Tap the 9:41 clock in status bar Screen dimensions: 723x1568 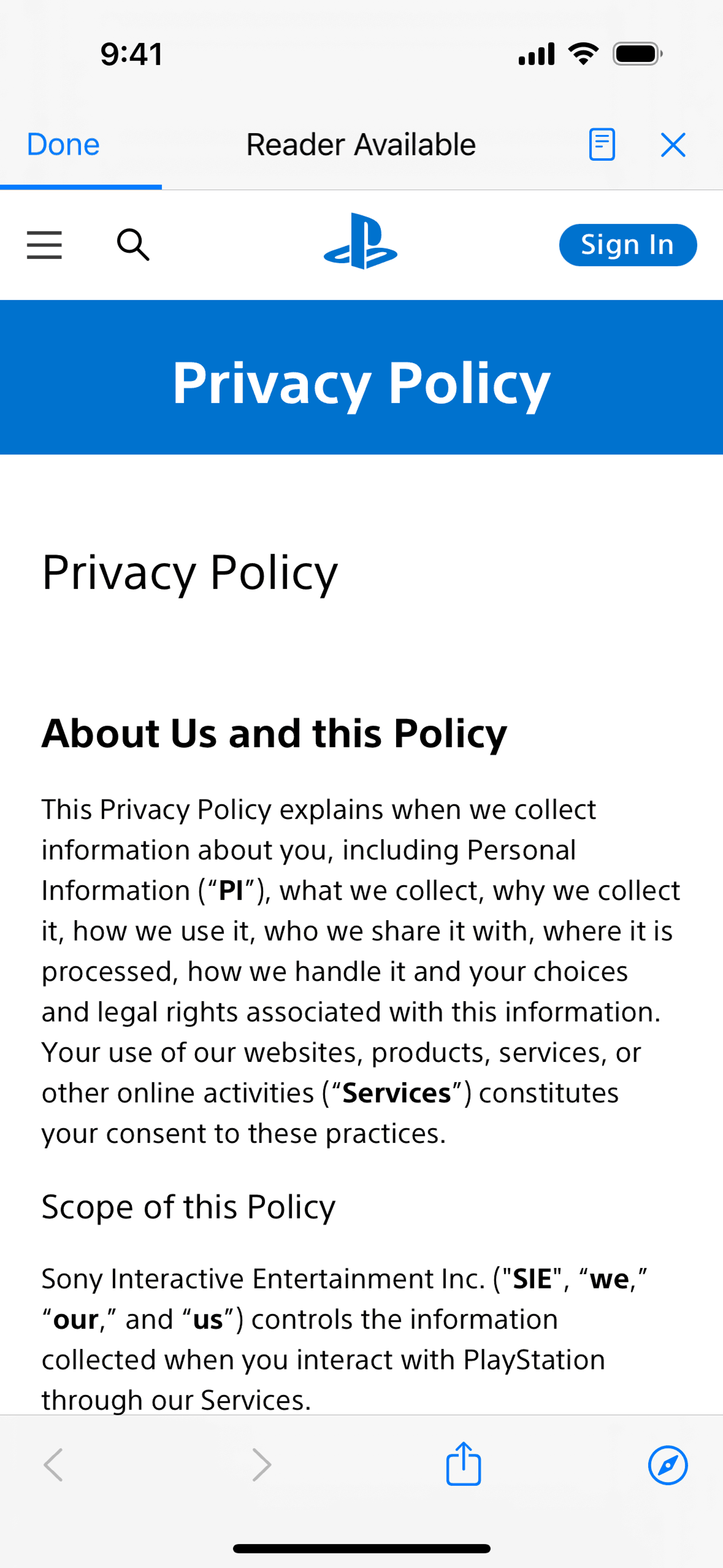click(131, 54)
